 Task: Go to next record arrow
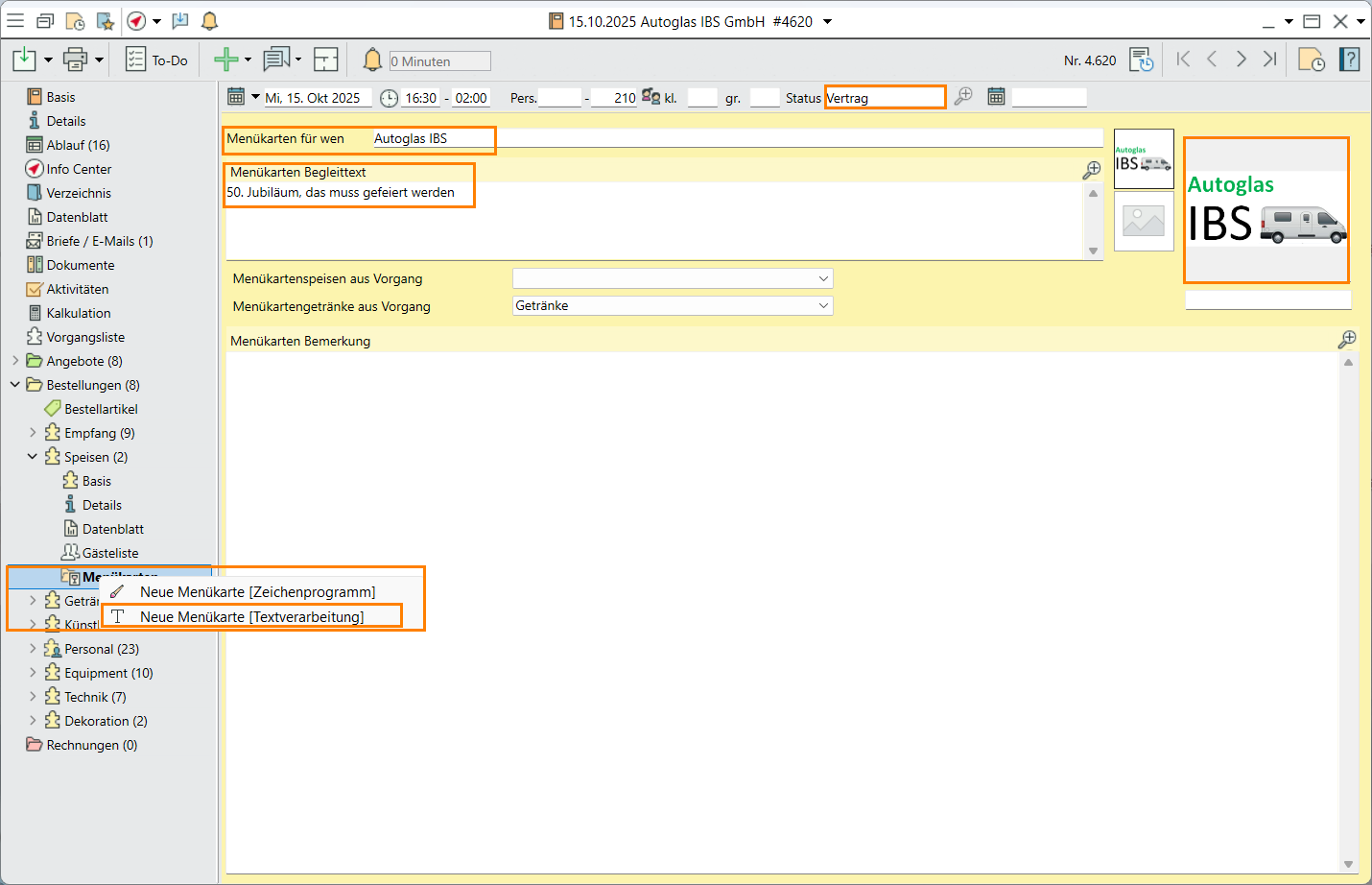(x=1241, y=60)
